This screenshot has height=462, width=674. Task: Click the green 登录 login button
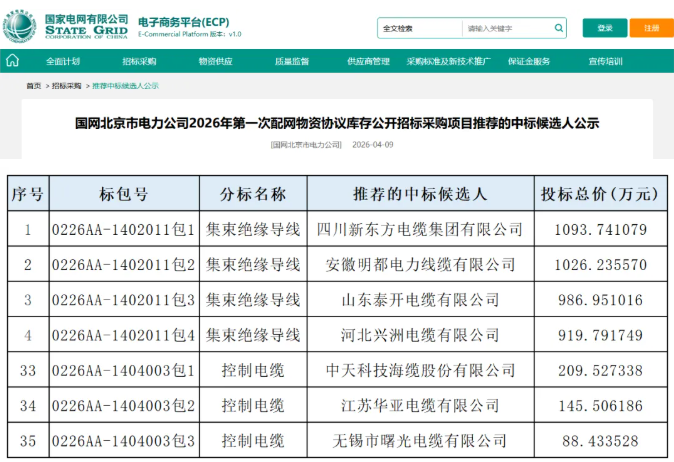click(605, 28)
